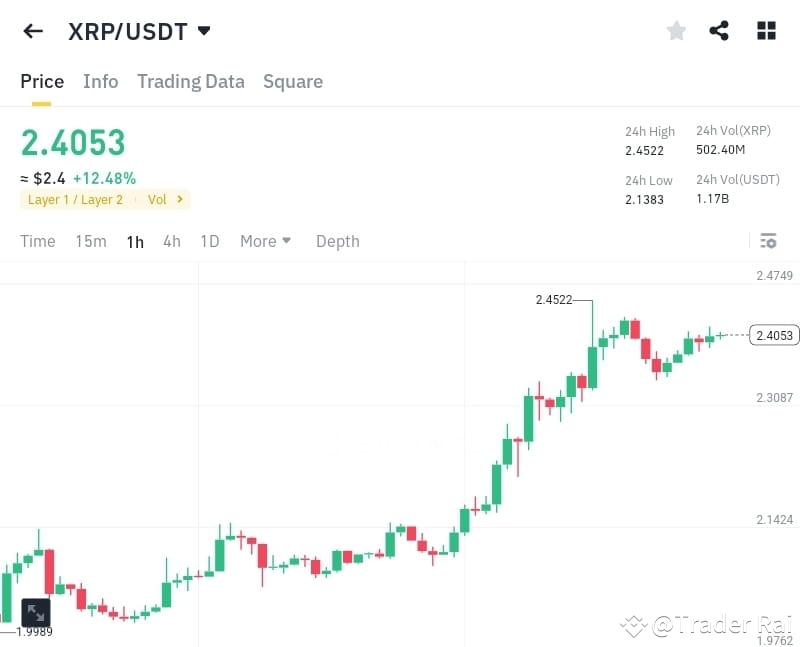Select the Price tab
800x647 pixels.
(x=41, y=81)
